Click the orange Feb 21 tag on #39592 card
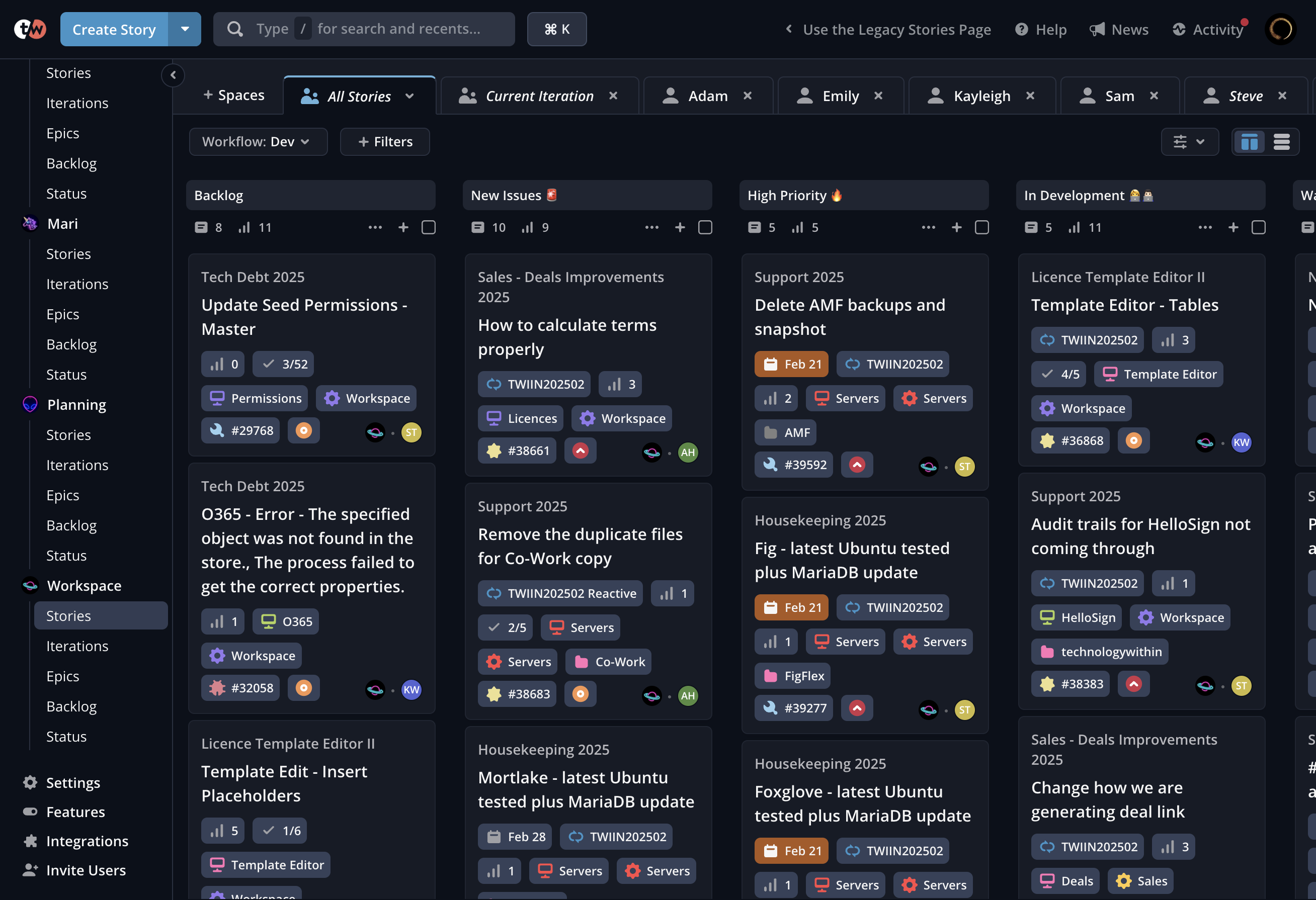The height and width of the screenshot is (900, 1316). pos(791,364)
